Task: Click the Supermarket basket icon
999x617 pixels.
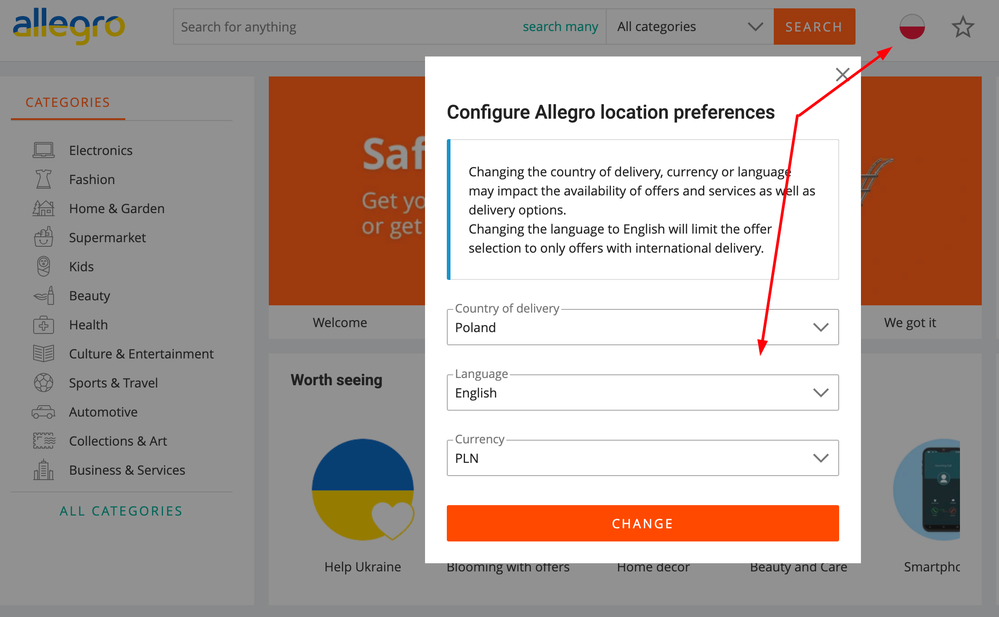Action: click(43, 237)
